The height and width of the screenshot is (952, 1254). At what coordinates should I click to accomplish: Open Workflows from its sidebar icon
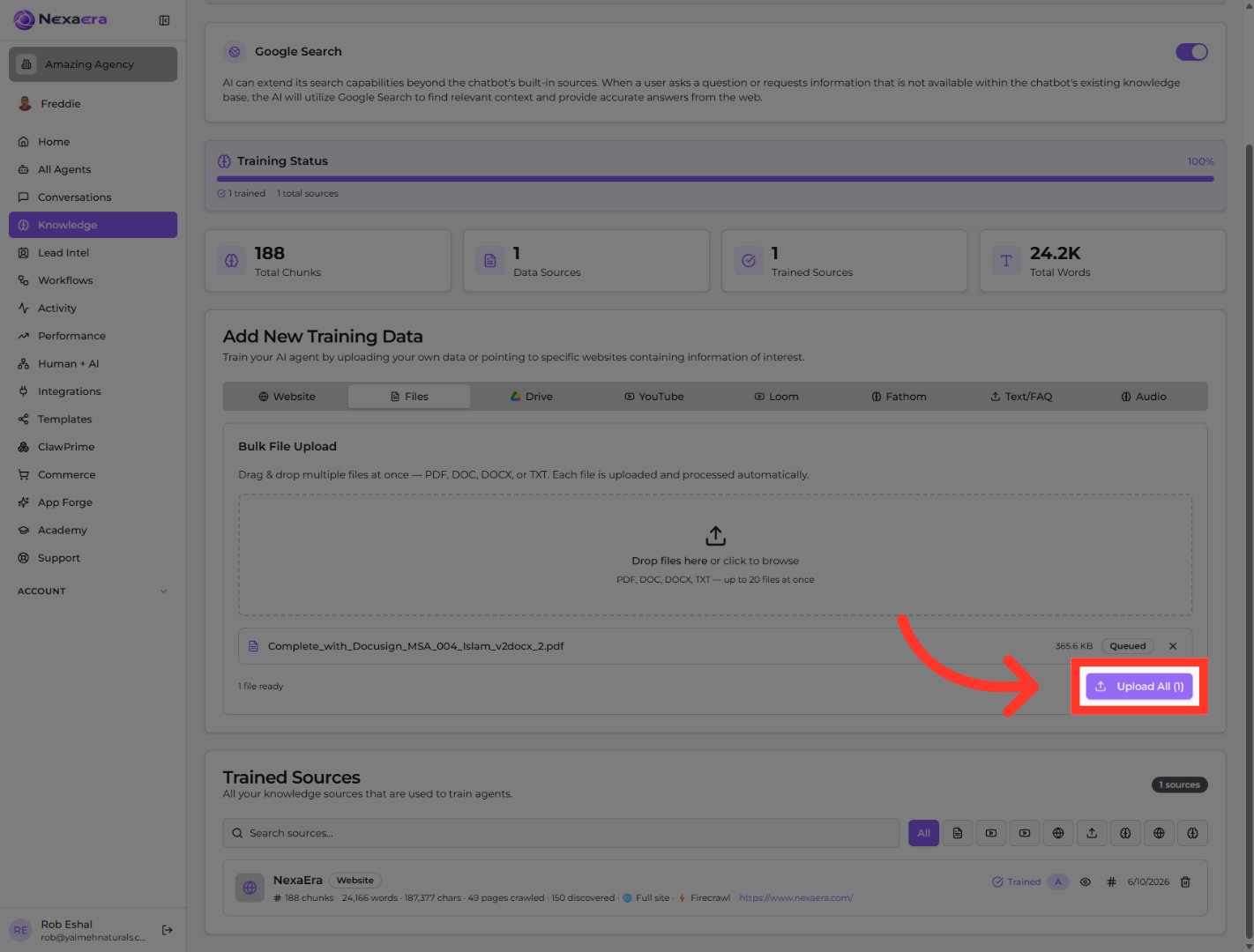point(24,280)
